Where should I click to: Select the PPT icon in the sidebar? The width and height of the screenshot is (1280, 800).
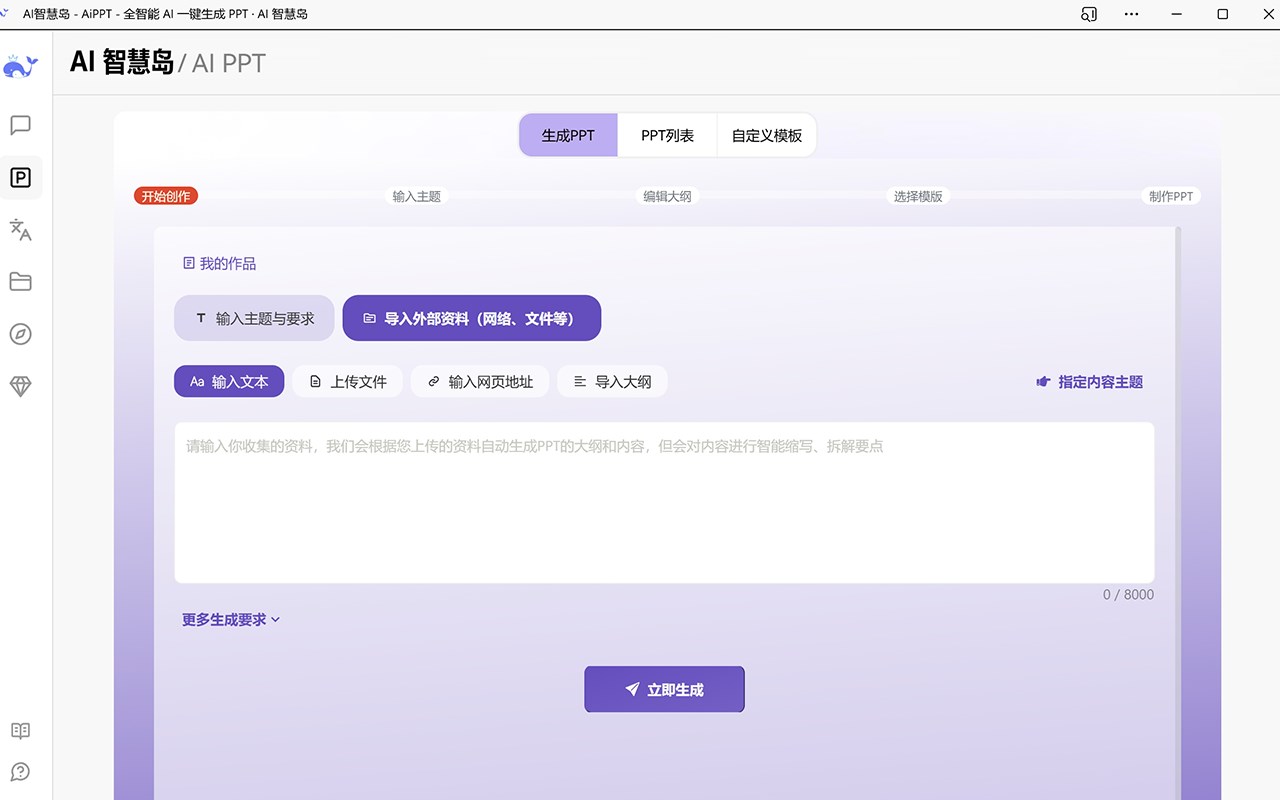pos(20,178)
